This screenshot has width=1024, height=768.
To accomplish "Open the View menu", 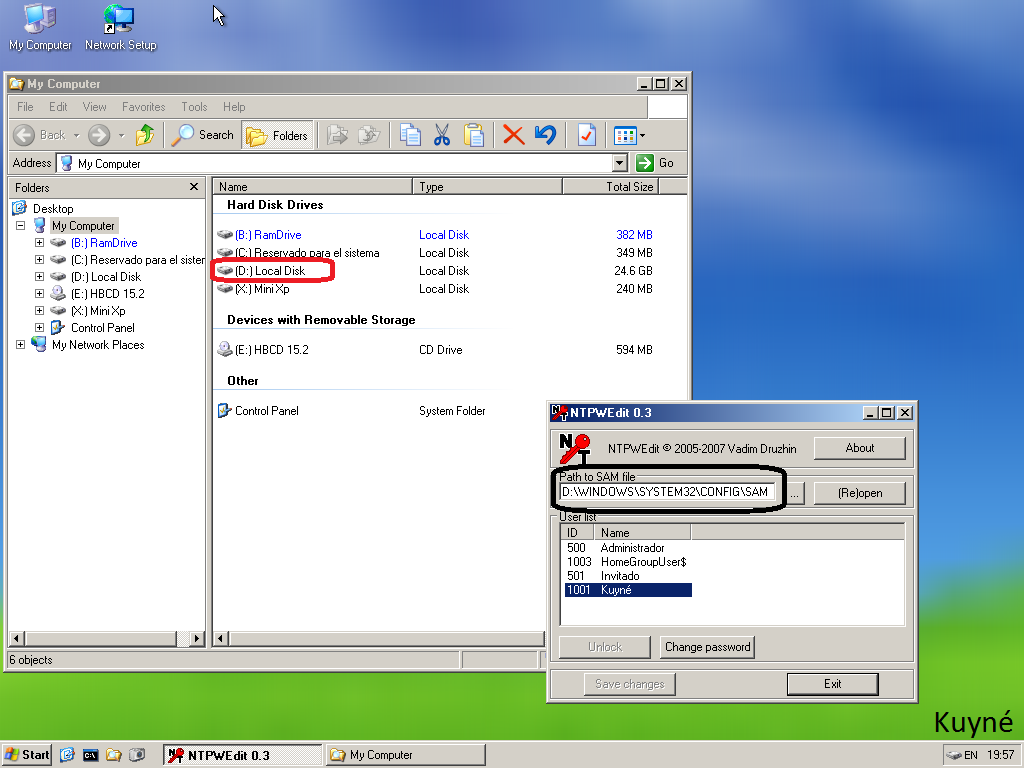I will click(94, 107).
